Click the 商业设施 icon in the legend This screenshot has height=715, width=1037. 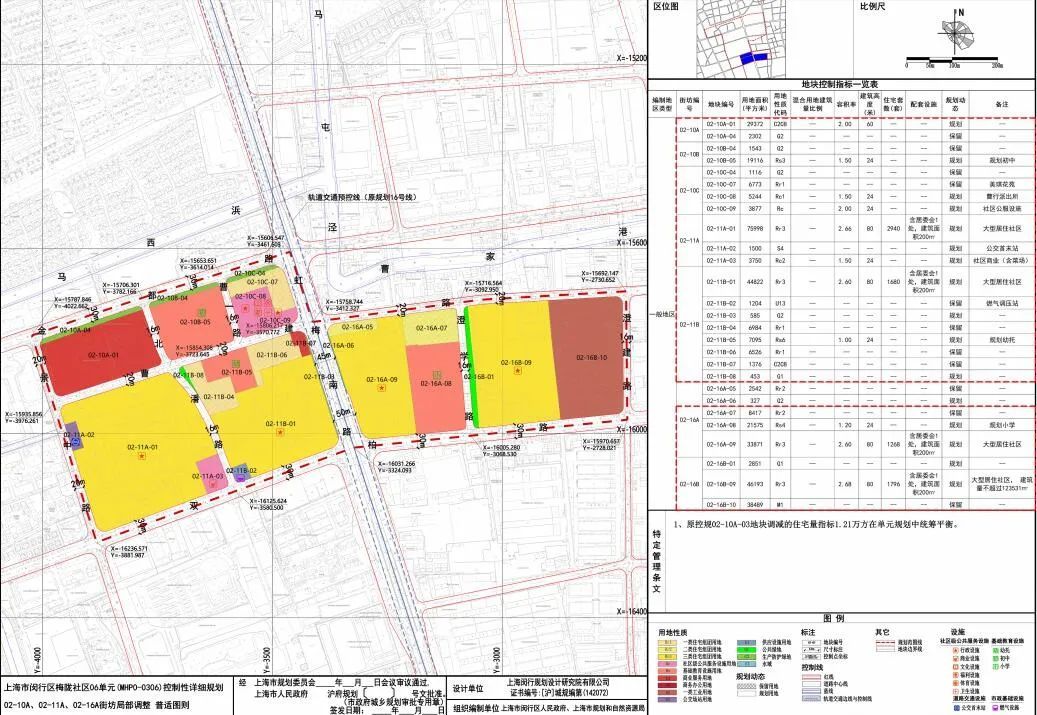click(956, 659)
